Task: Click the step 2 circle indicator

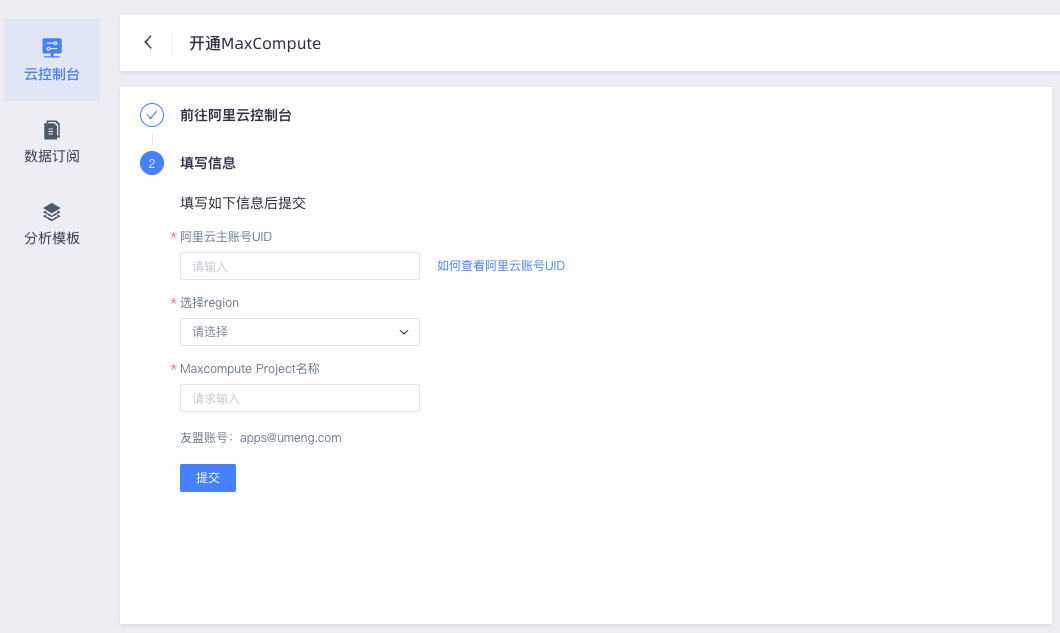Action: pyautogui.click(x=151, y=163)
